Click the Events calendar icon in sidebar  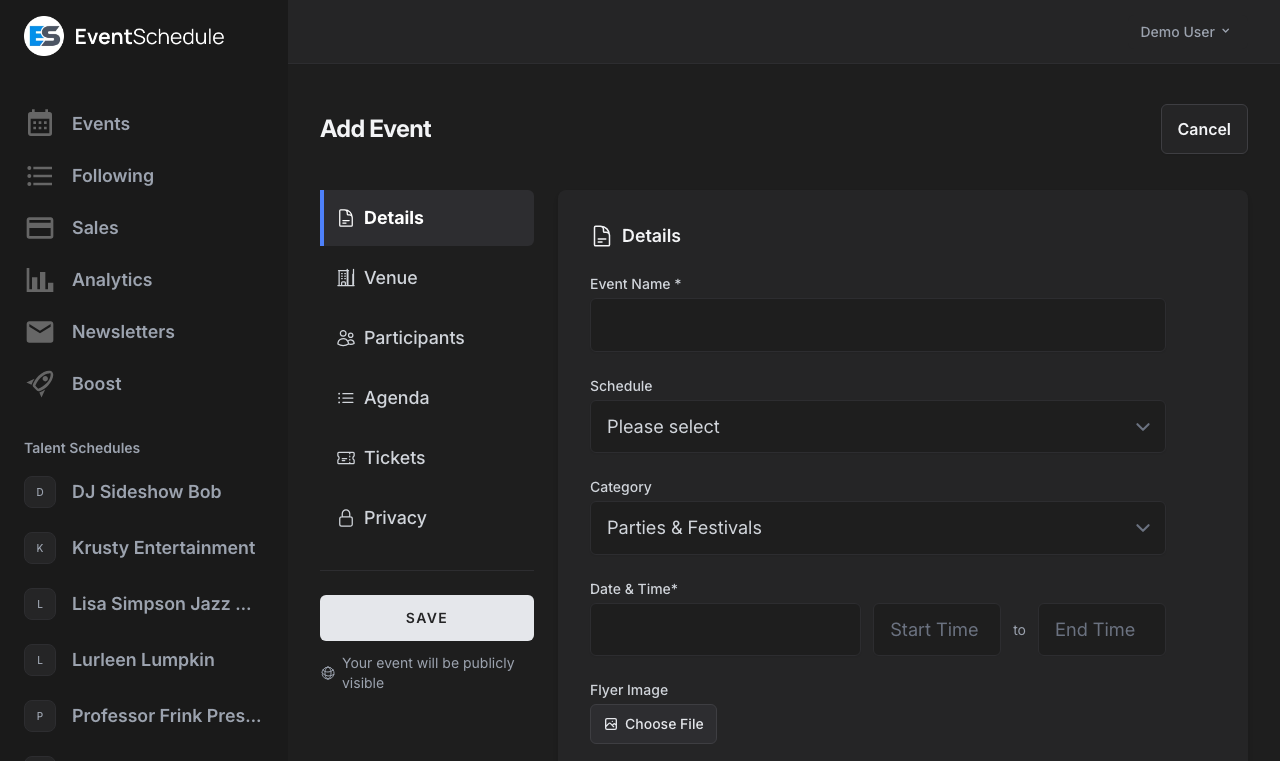coord(40,123)
